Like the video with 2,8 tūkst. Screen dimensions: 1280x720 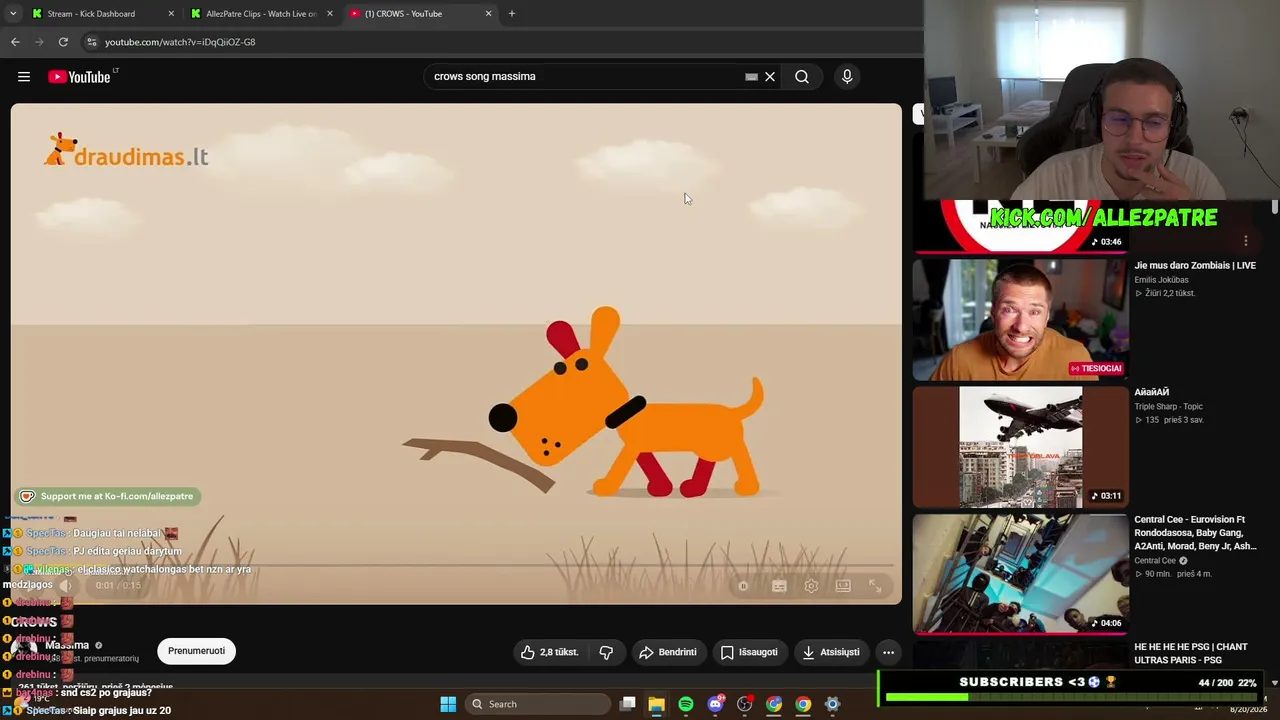(549, 652)
